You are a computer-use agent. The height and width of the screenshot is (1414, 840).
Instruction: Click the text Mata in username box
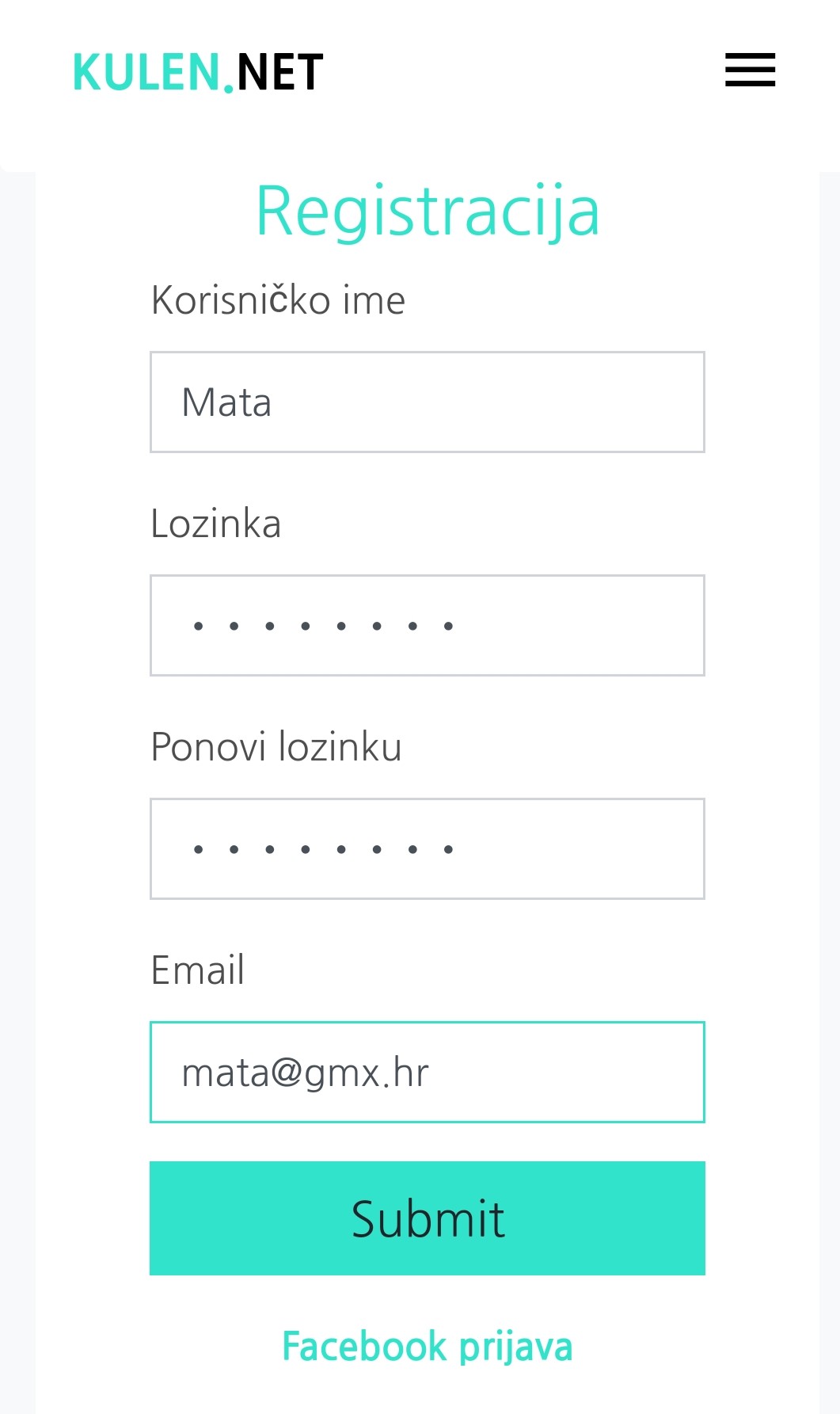click(226, 402)
